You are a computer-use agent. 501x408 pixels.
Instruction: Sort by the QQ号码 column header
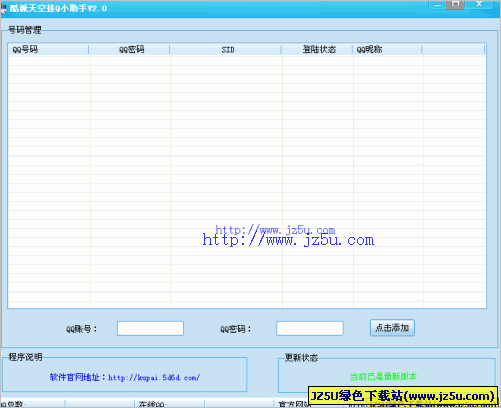48,50
